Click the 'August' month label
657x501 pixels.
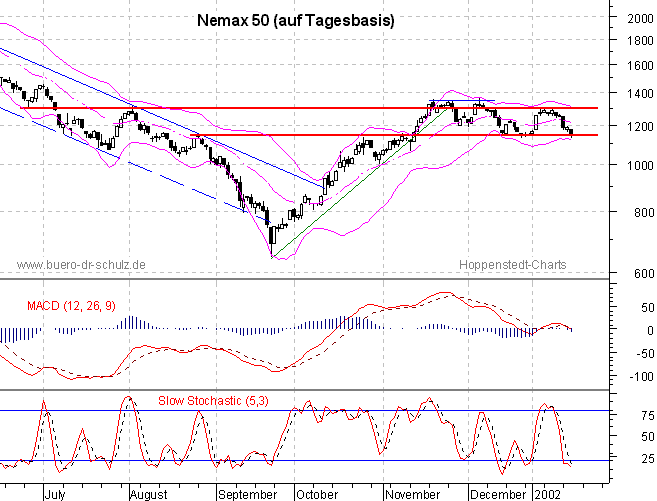148,495
